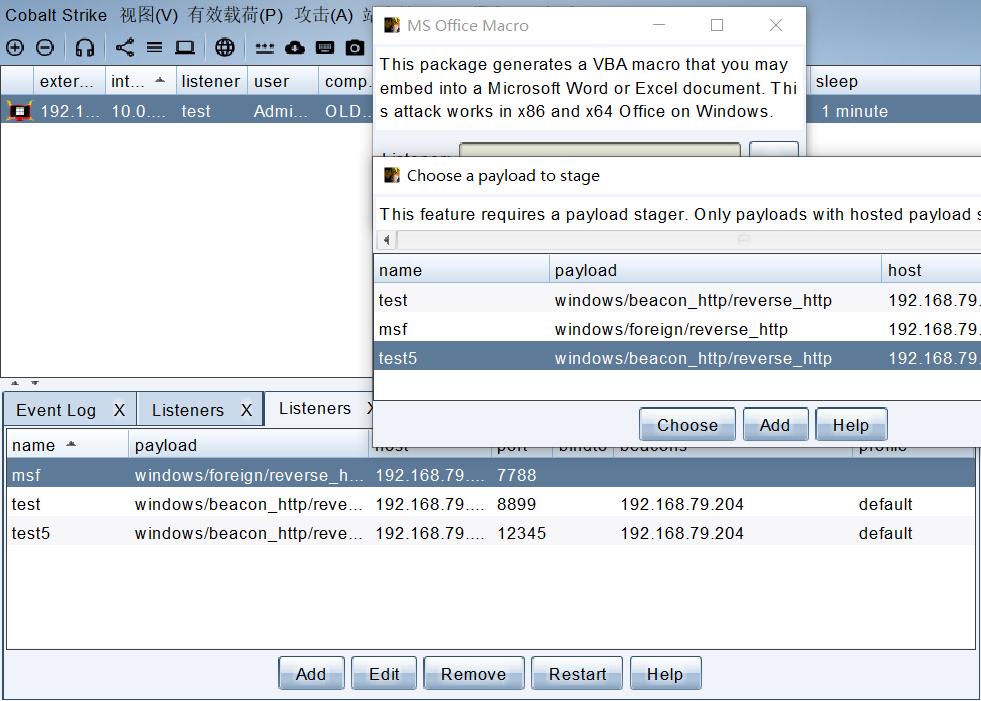The width and height of the screenshot is (981, 701).
Task: Sort payload dialog by name header
Action: pos(462,270)
